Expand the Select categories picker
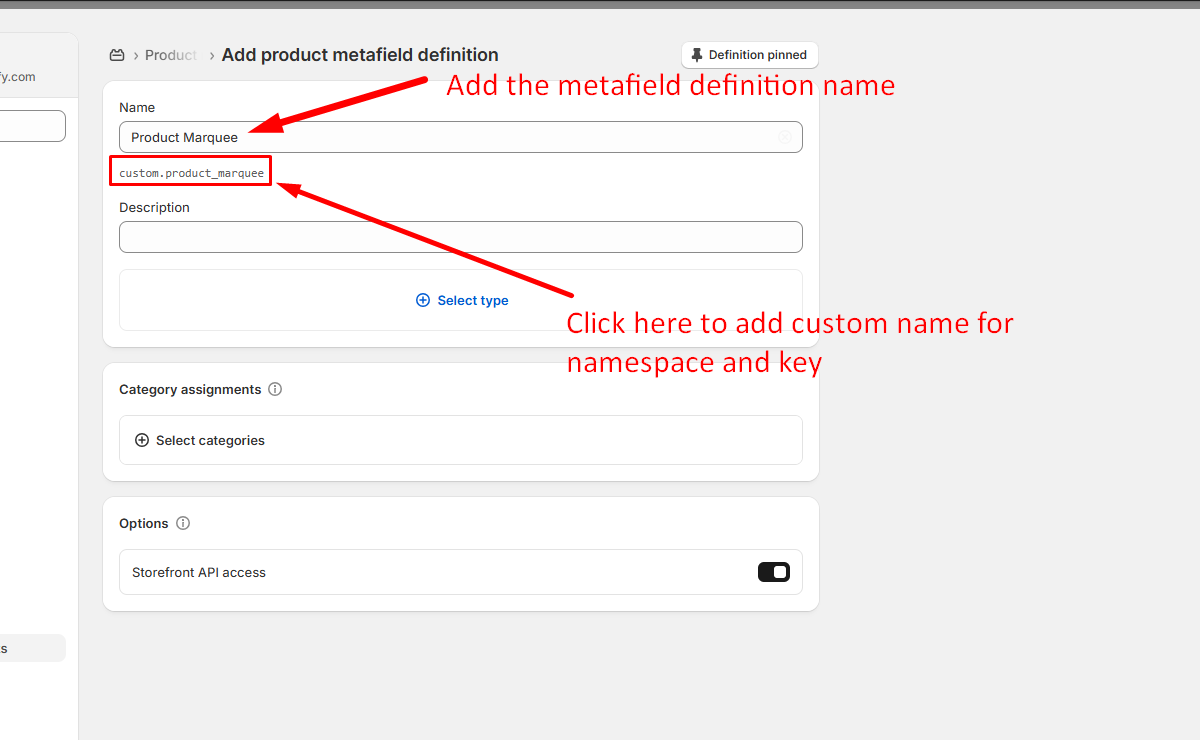This screenshot has height=740, width=1200. [210, 440]
